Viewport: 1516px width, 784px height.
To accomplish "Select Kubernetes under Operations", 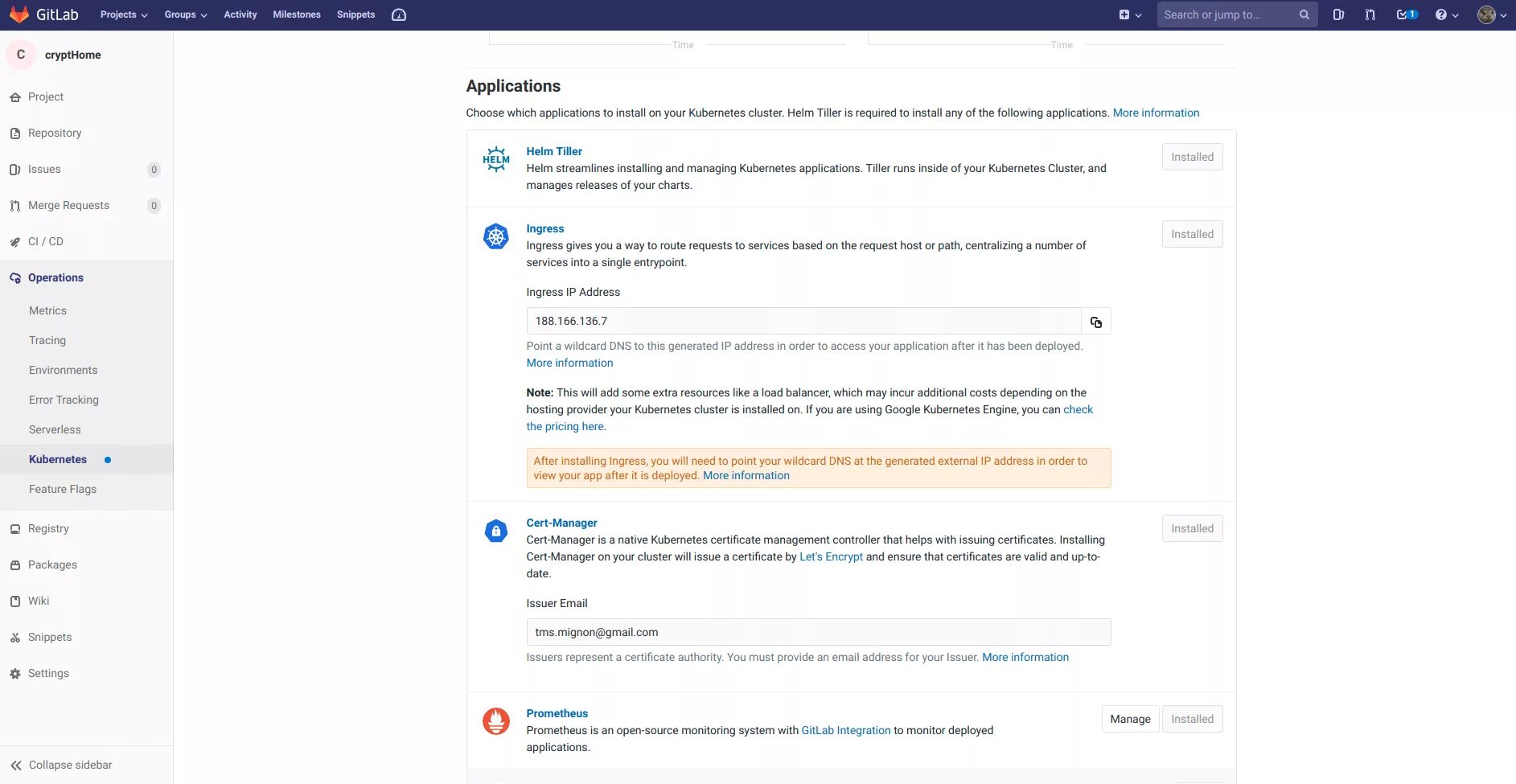I will [x=58, y=459].
